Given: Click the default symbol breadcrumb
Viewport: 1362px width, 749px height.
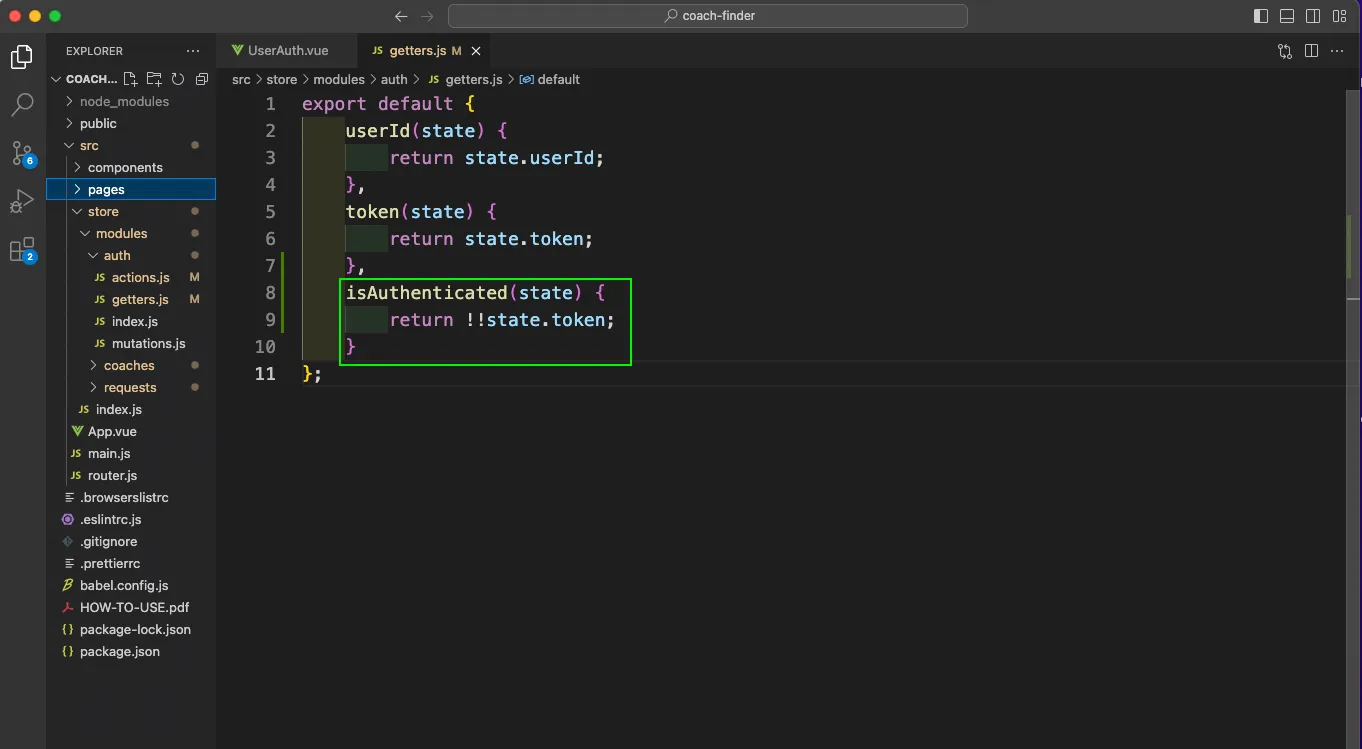Looking at the screenshot, I should coord(550,79).
